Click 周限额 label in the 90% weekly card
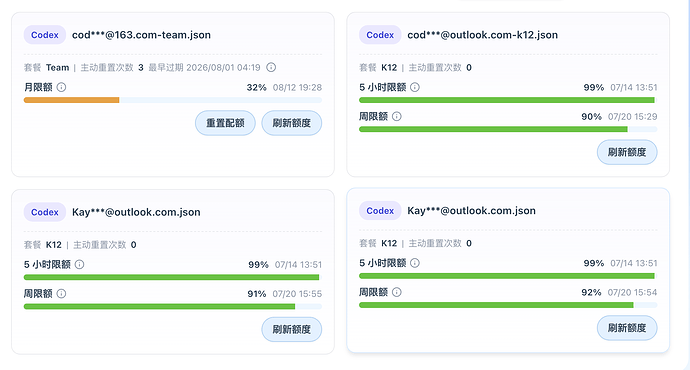The width and height of the screenshot is (690, 370). click(x=374, y=116)
